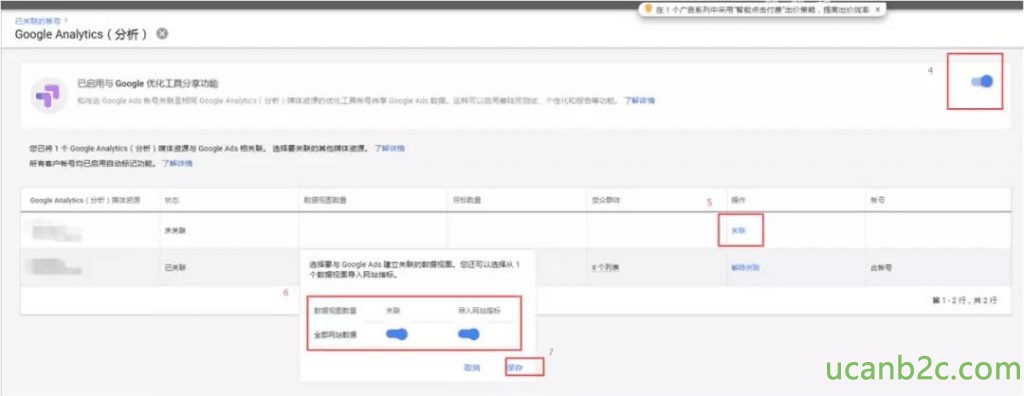1024x396 pixels.
Task: Toggle the import site metrics switch
Action: tap(468, 335)
